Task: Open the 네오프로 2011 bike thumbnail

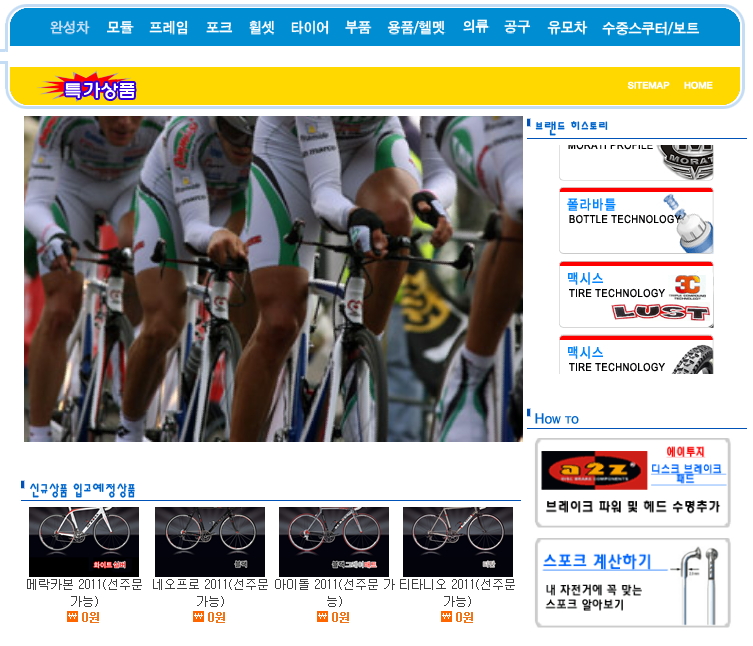Action: click(x=210, y=542)
